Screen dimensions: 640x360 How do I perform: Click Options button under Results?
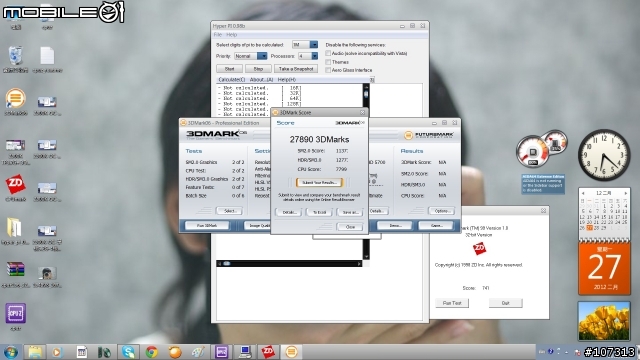point(442,211)
